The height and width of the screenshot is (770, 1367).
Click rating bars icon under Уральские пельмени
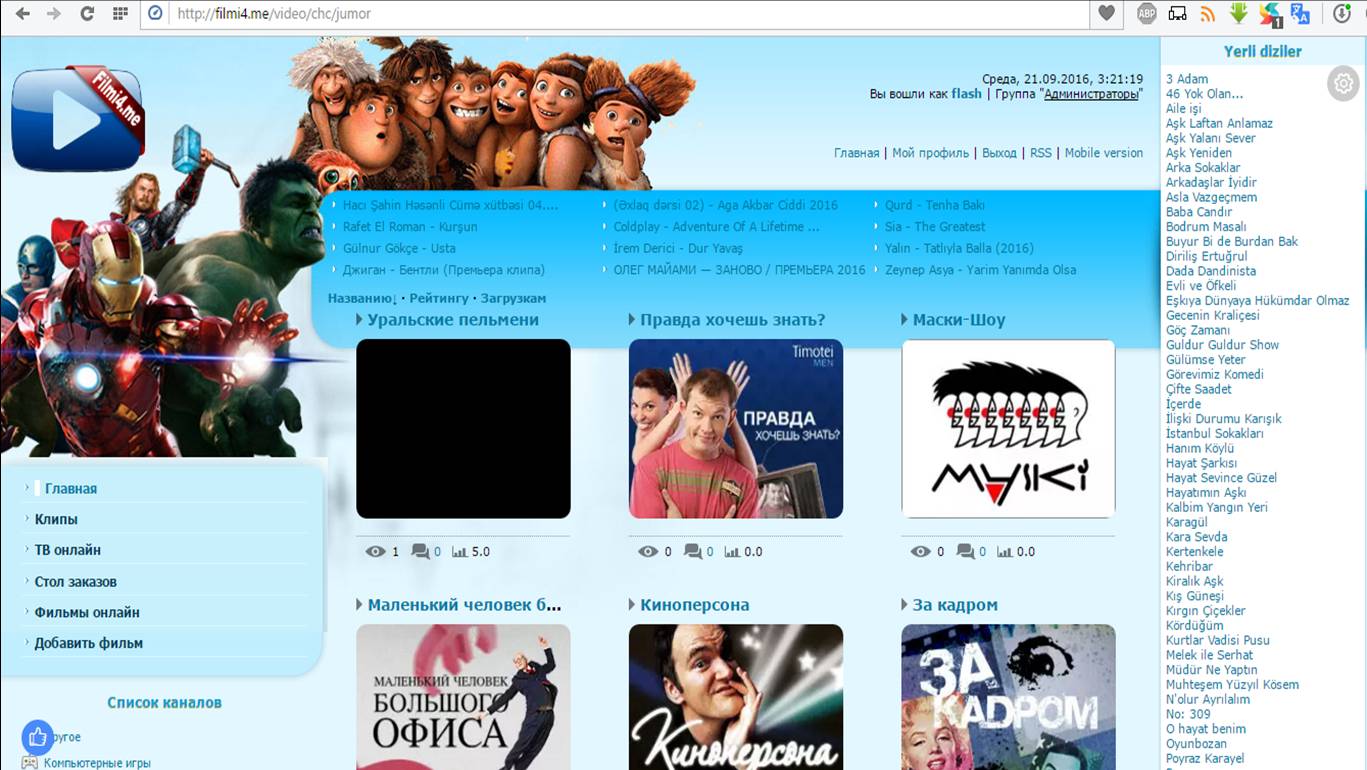(x=459, y=551)
